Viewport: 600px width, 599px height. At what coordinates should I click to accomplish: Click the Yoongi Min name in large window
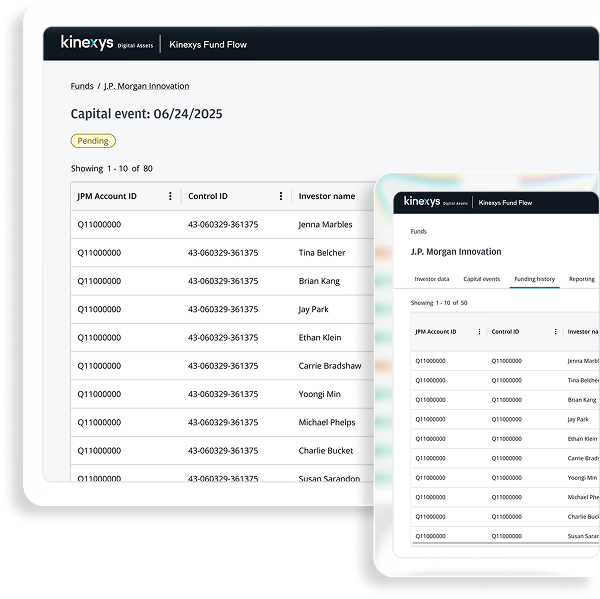point(320,394)
